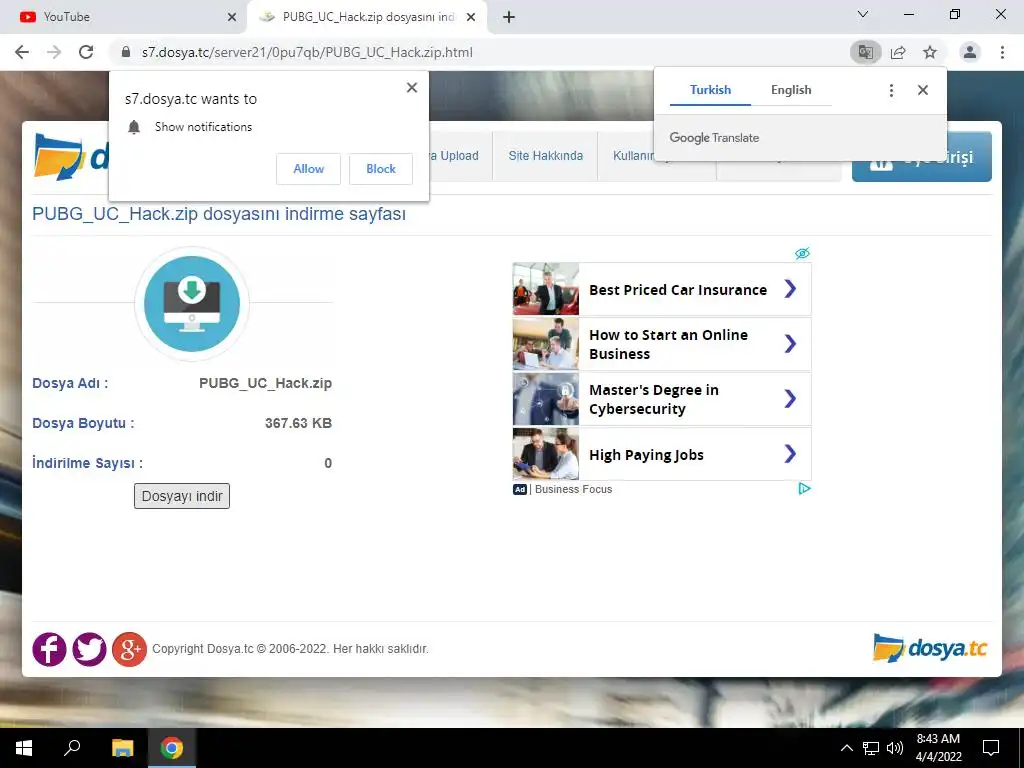Open the volume tray icon

(895, 748)
